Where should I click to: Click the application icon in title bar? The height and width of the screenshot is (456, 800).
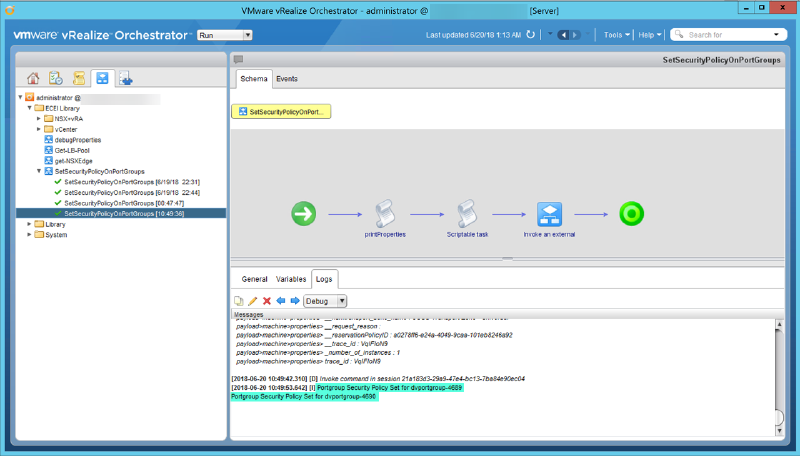[10, 10]
